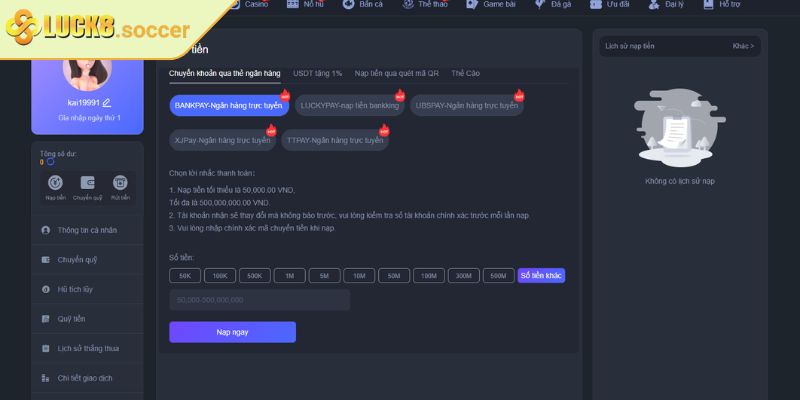
Task: Click the Nạp tiền deposit icon
Action: click(56, 183)
